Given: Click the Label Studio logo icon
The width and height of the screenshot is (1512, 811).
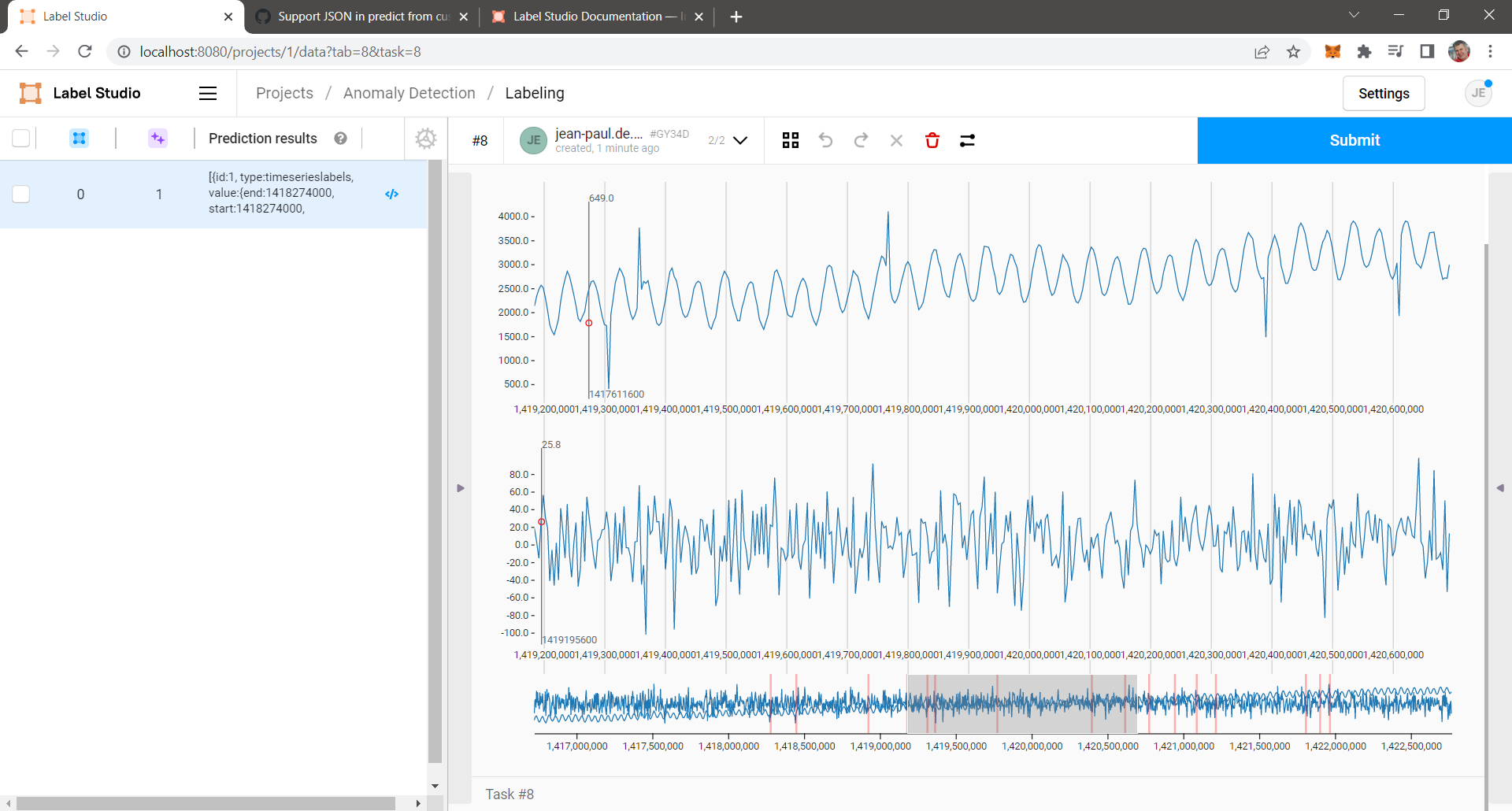Looking at the screenshot, I should [29, 92].
